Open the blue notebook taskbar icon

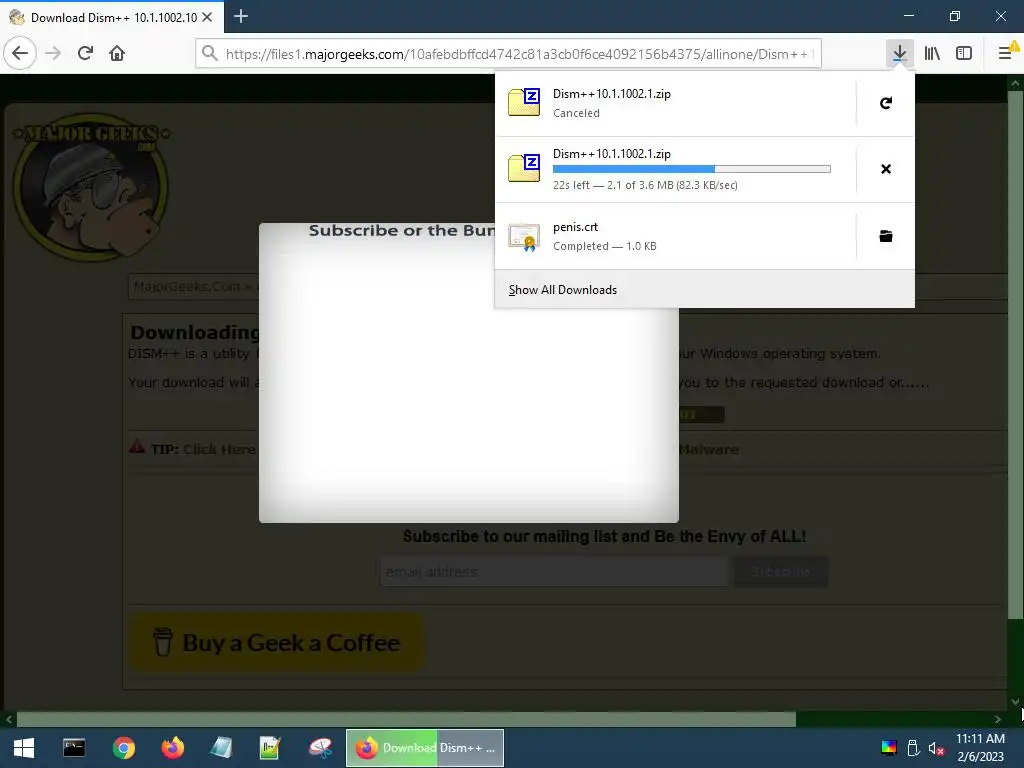pos(221,748)
